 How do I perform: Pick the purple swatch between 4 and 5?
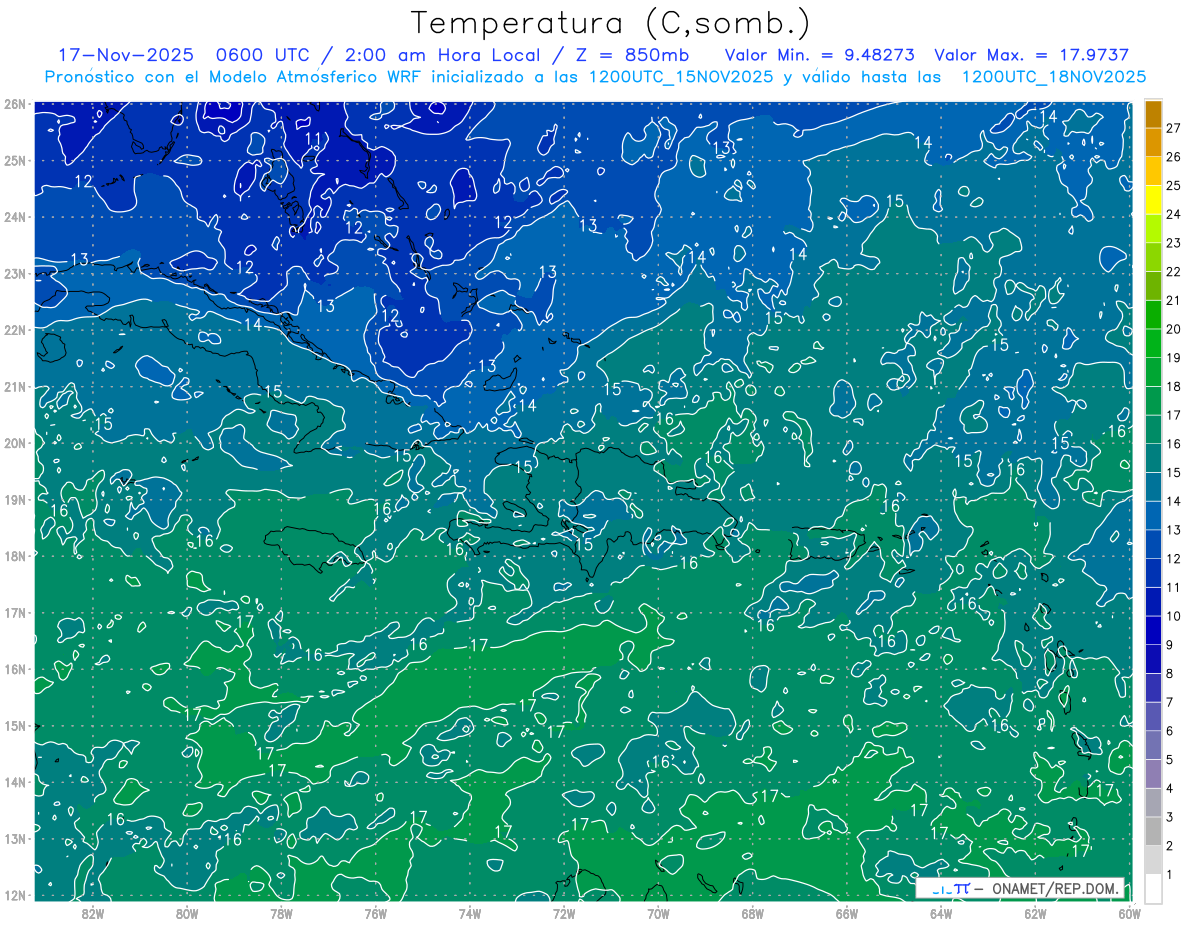(x=1153, y=773)
